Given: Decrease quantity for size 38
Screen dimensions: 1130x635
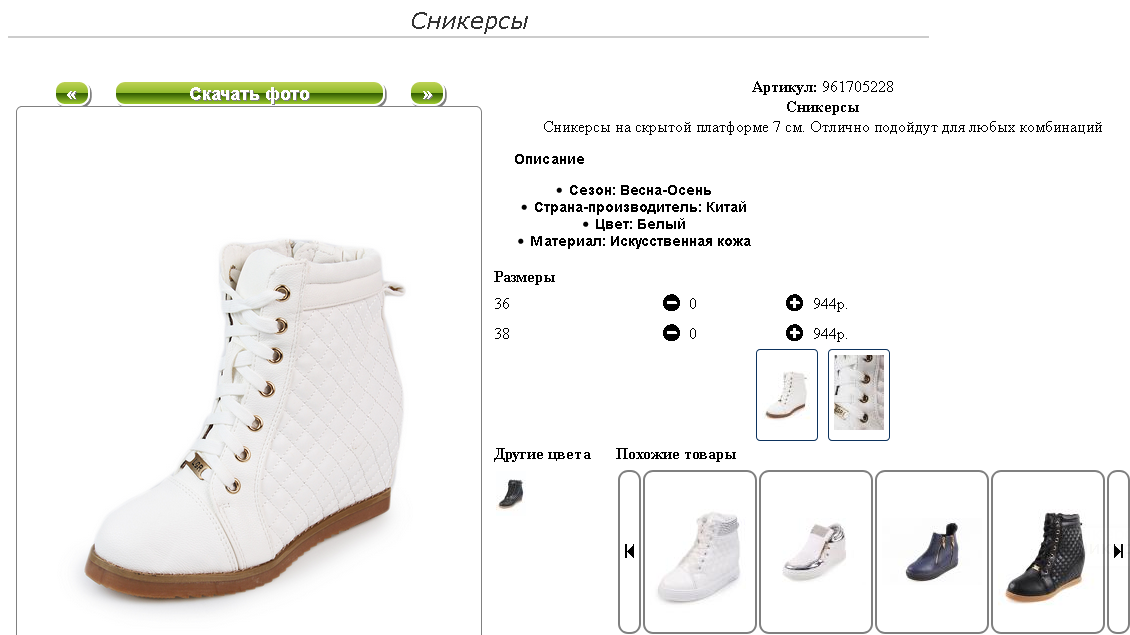Looking at the screenshot, I should click(671, 333).
